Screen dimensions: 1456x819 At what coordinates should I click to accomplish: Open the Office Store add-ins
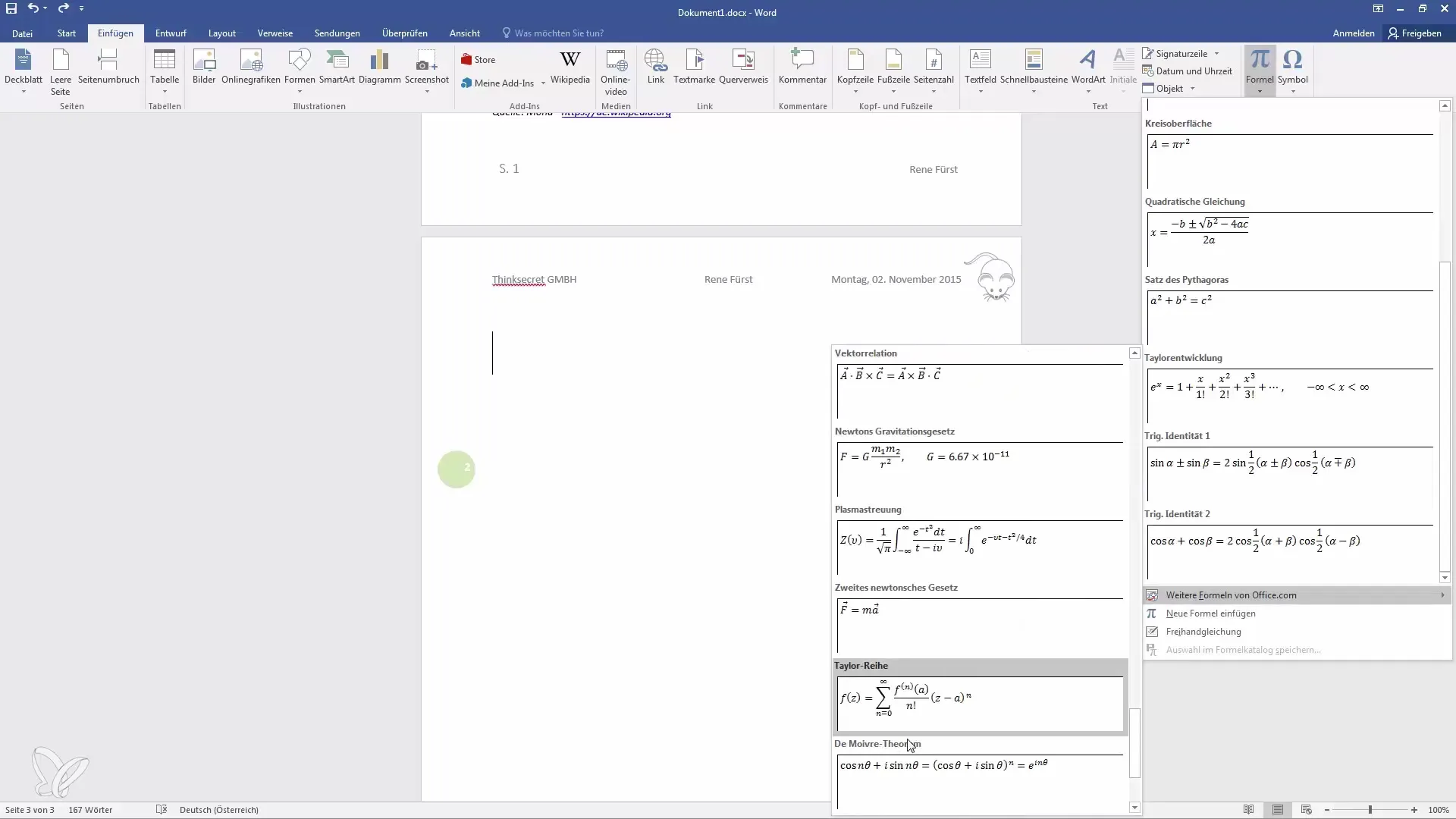click(479, 60)
